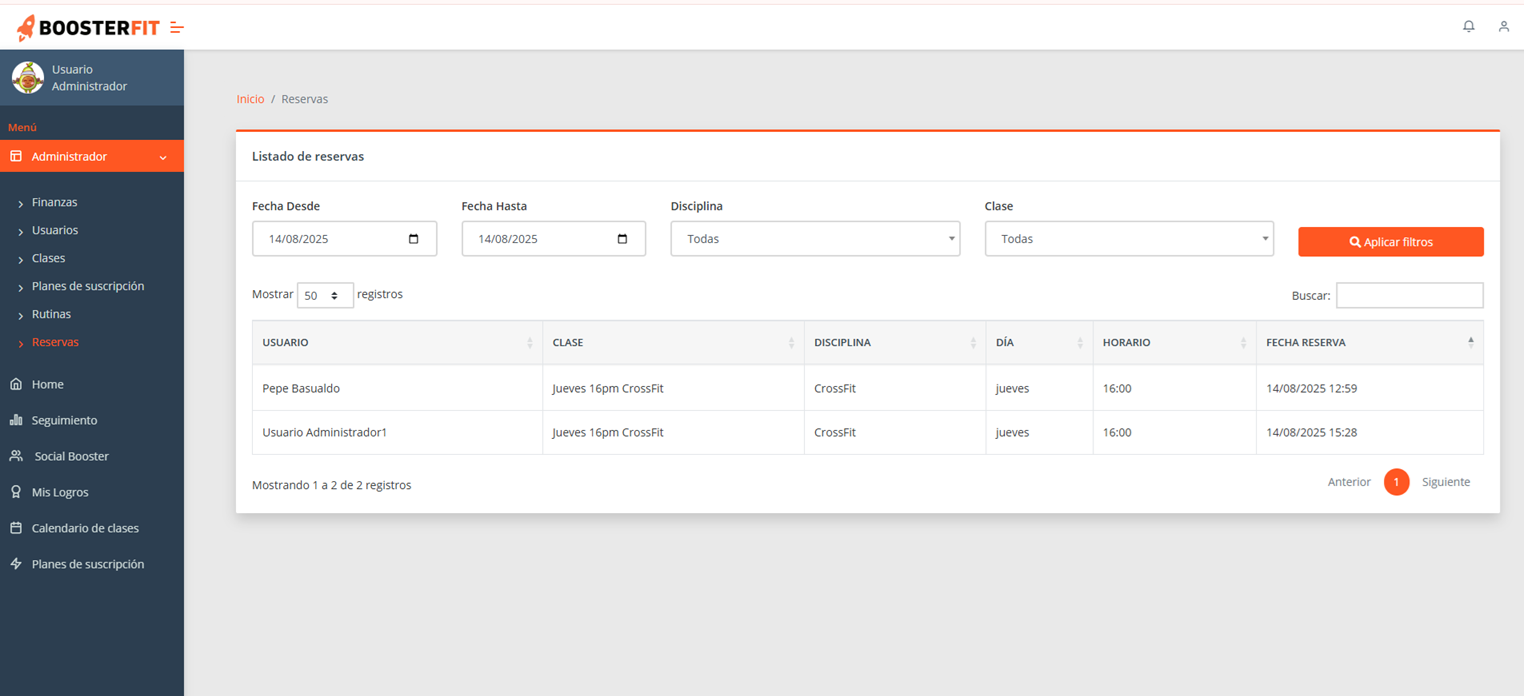Open Usuarios in the sidebar

coord(55,230)
